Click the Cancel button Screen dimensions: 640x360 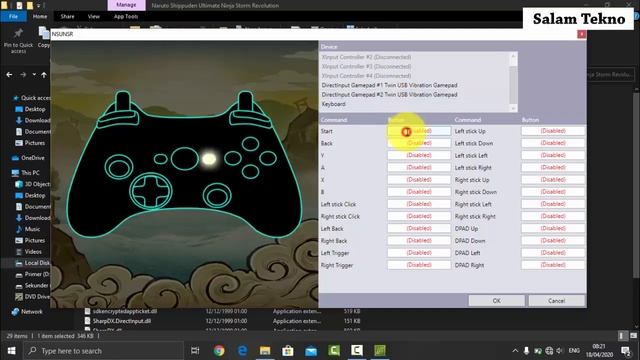pos(556,301)
